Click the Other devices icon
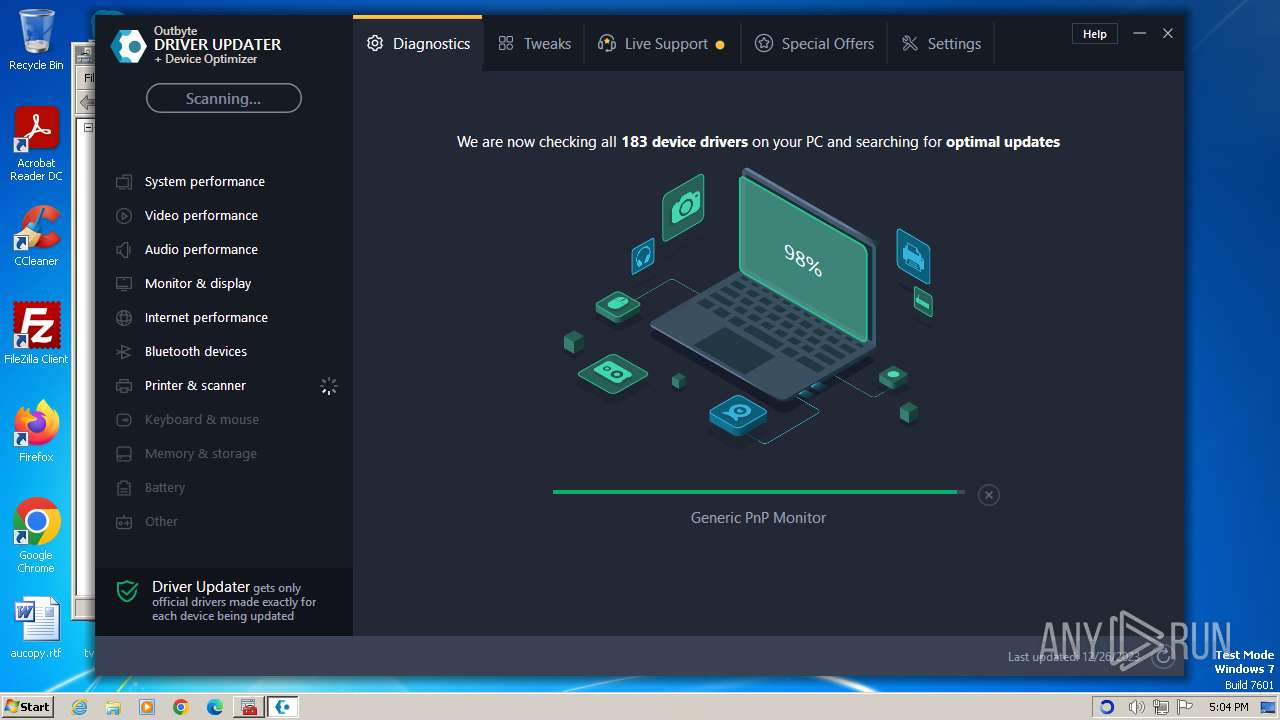This screenshot has width=1280, height=720. click(124, 522)
